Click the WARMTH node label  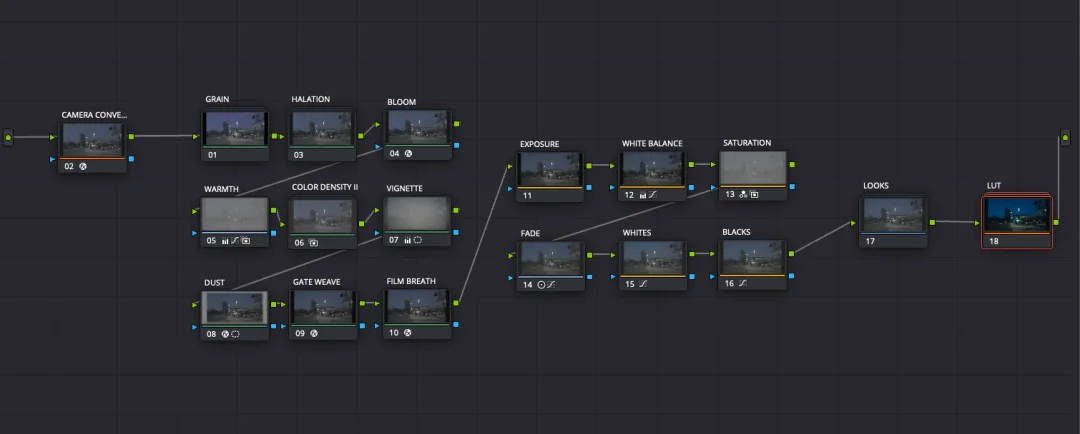pyautogui.click(x=221, y=188)
